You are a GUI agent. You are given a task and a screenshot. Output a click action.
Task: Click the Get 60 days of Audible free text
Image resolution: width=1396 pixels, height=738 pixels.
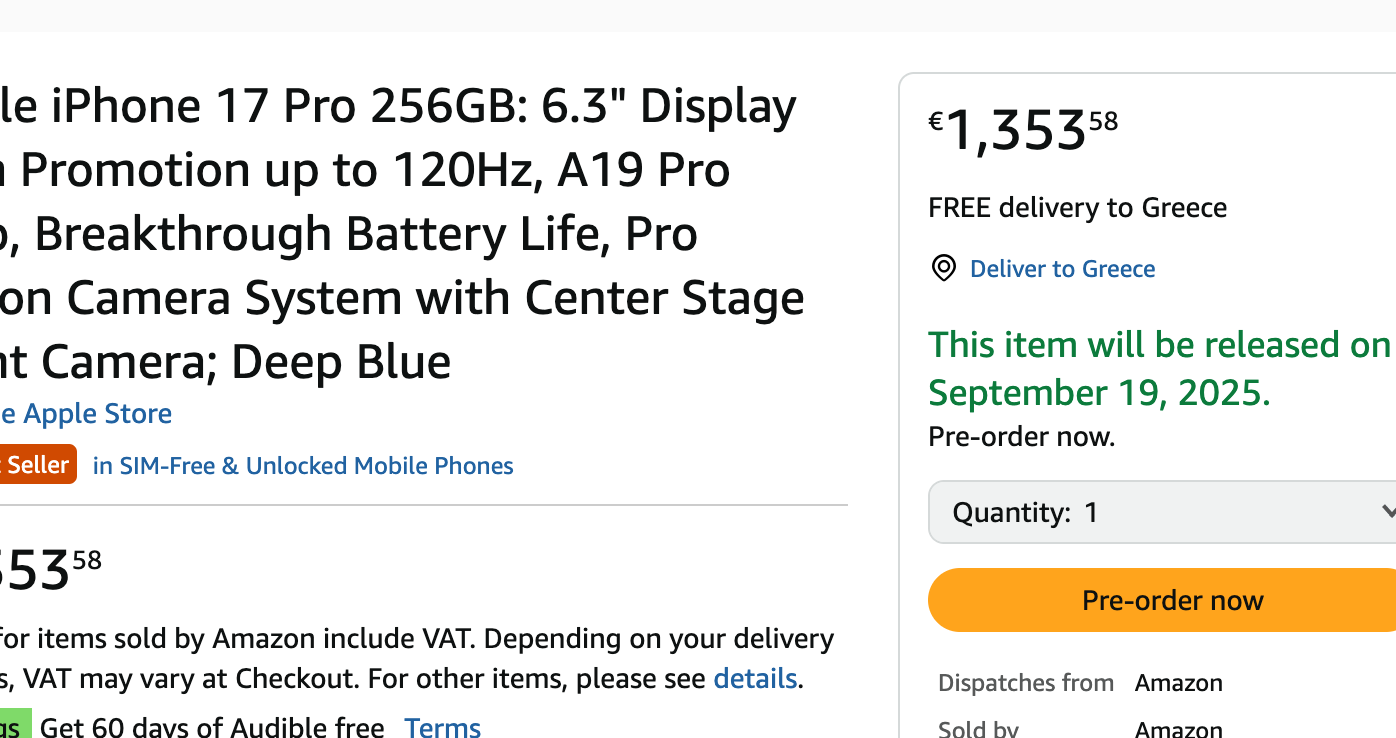[212, 727]
